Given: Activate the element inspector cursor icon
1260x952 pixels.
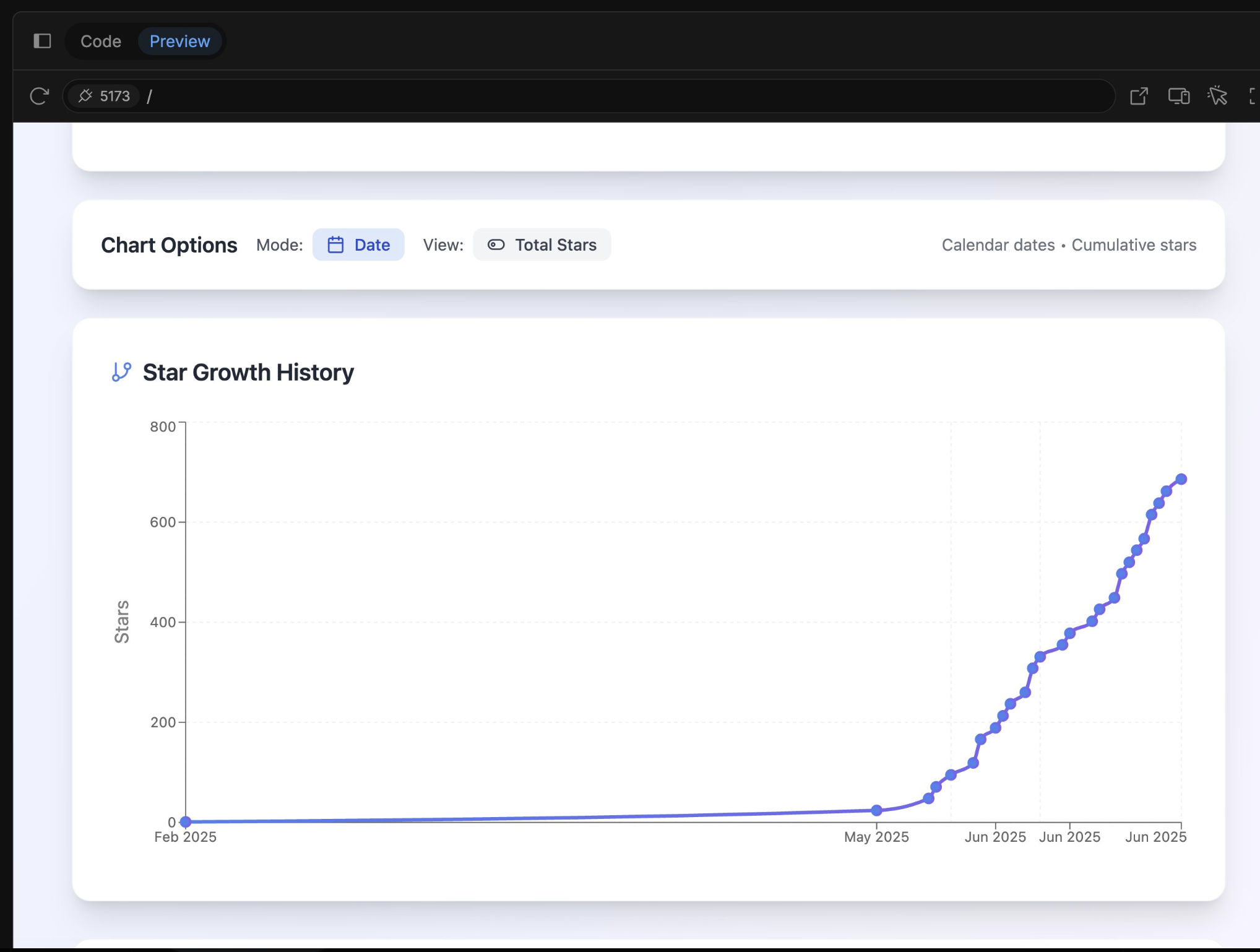Looking at the screenshot, I should [x=1217, y=96].
